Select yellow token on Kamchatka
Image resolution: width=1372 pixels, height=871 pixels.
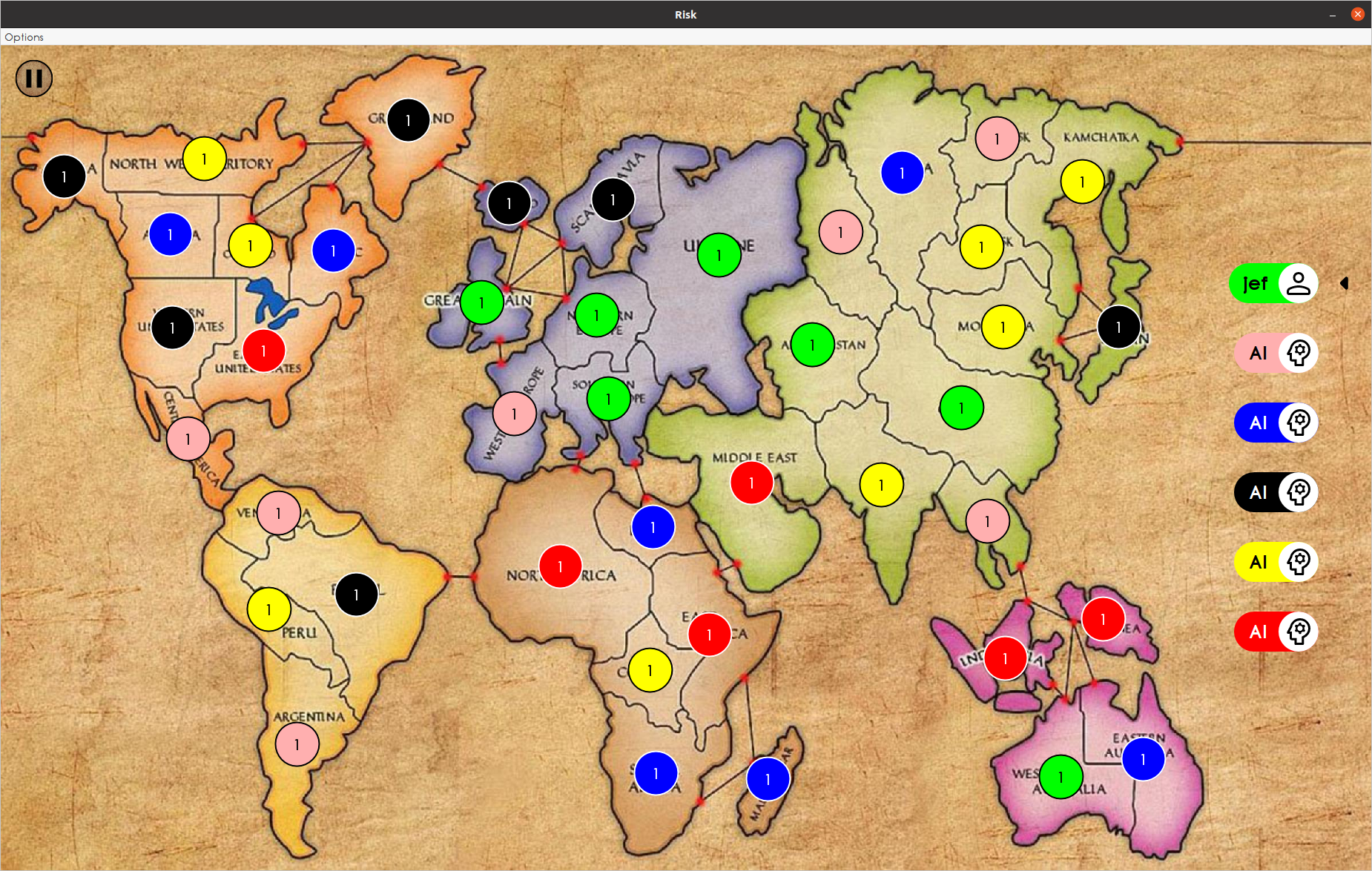click(x=1082, y=182)
